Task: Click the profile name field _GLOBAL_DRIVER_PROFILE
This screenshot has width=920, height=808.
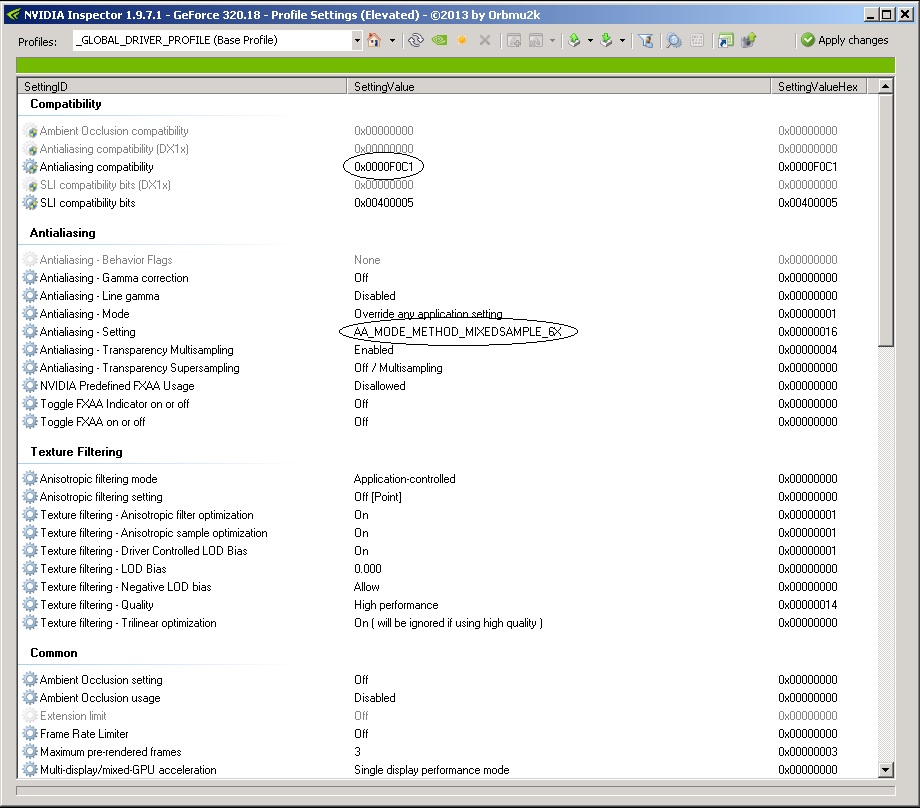Action: coord(212,40)
